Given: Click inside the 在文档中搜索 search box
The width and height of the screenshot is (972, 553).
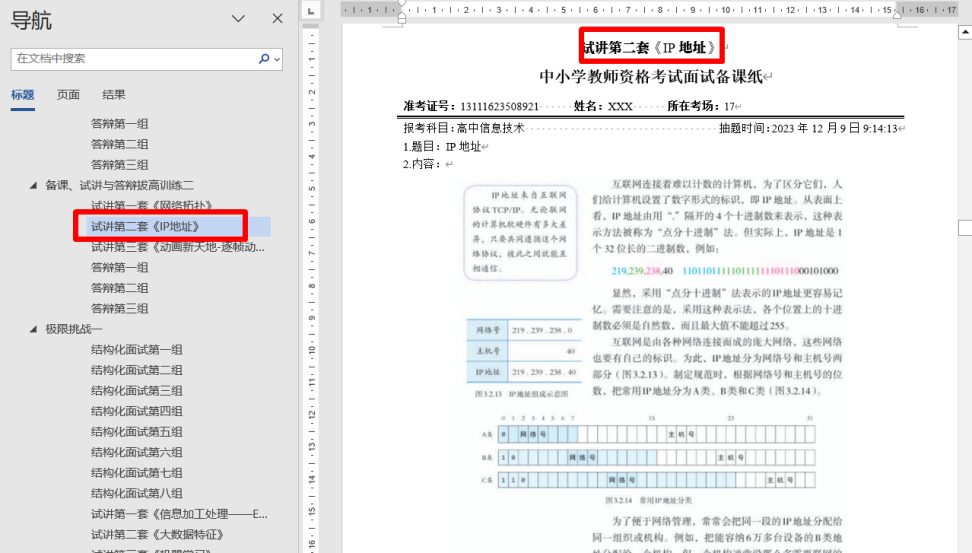Looking at the screenshot, I should point(130,59).
